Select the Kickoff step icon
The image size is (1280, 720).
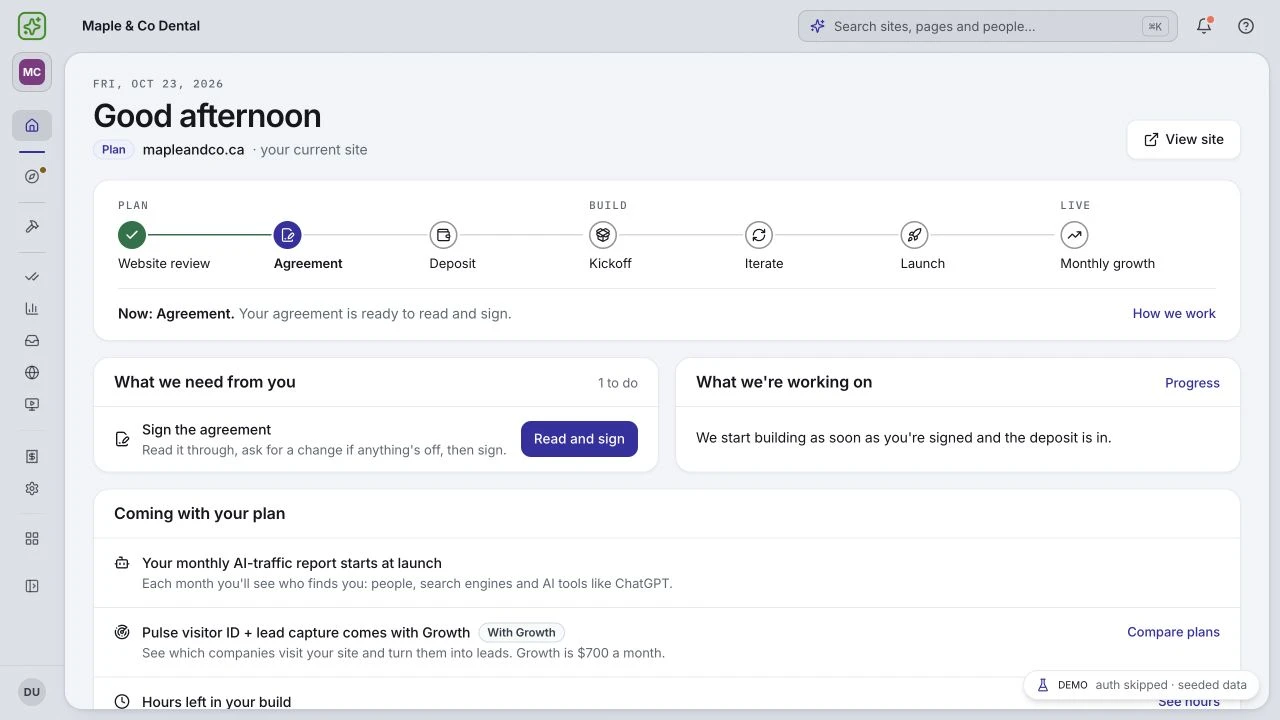[x=603, y=235]
